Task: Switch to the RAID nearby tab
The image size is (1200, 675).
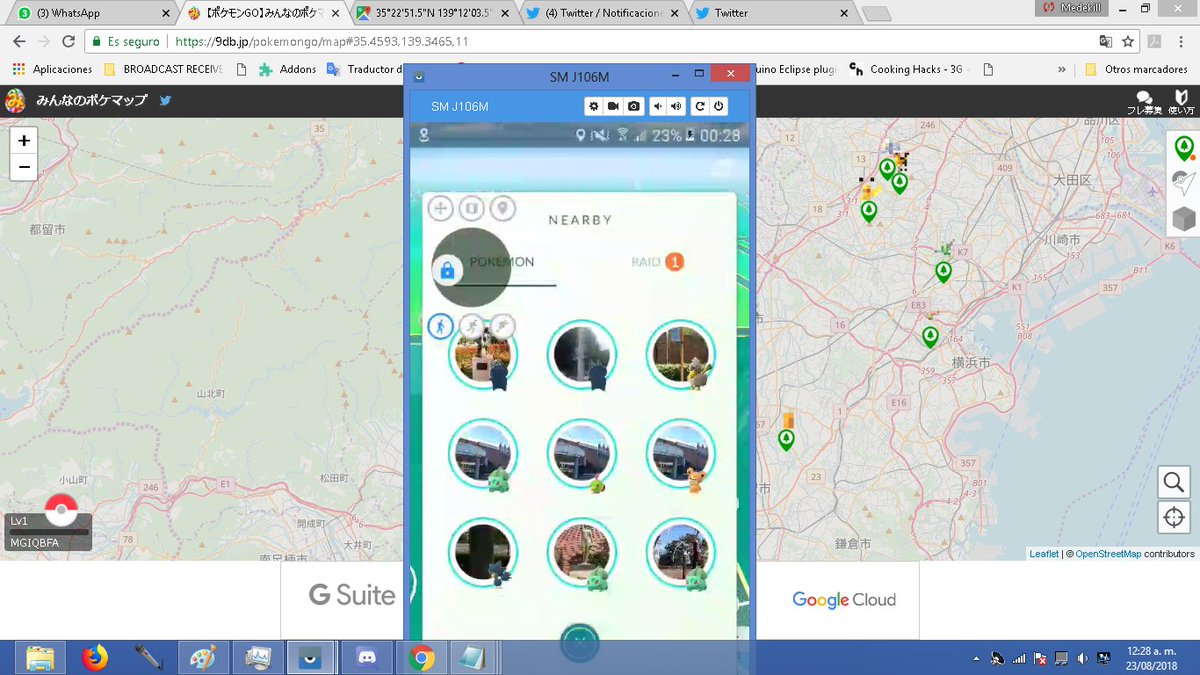Action: (657, 262)
